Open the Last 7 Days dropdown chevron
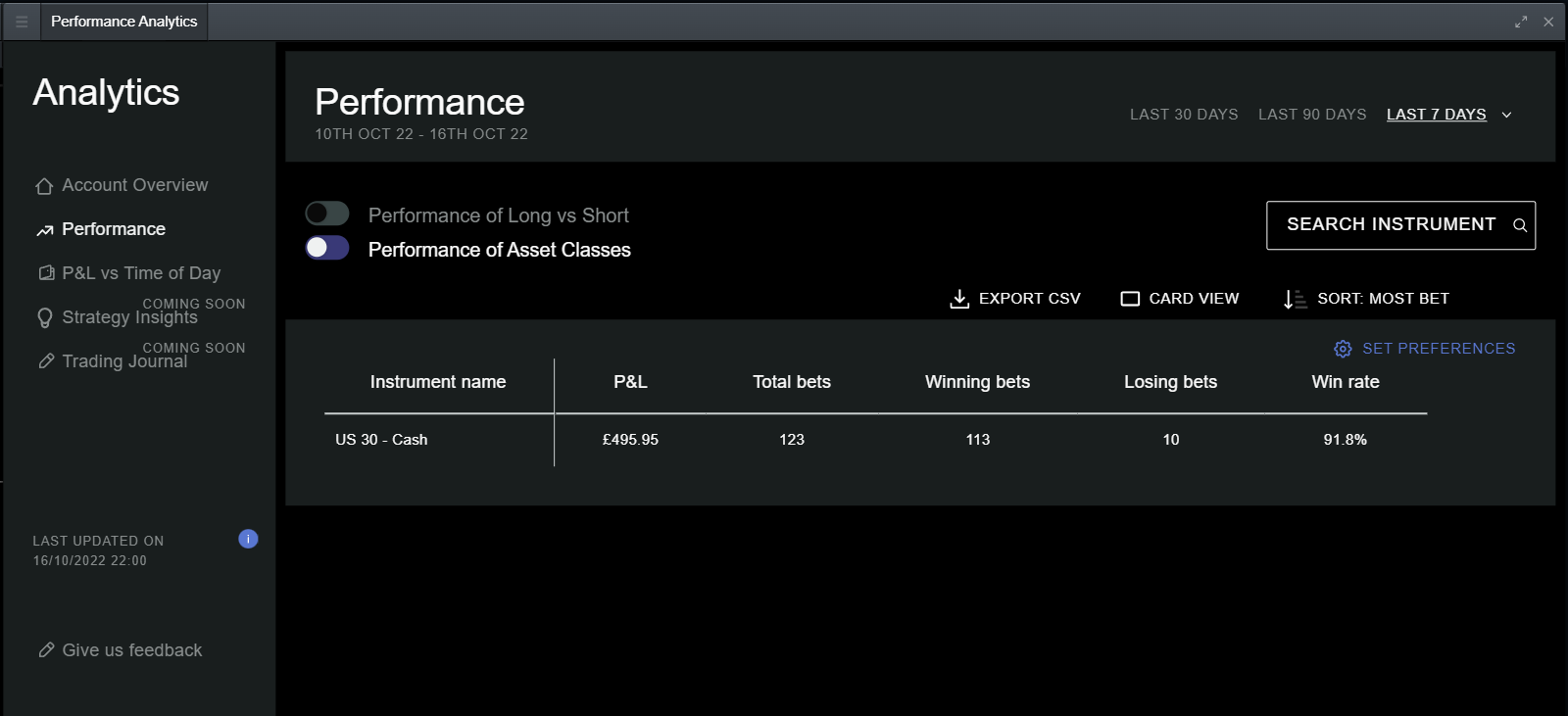 point(1506,115)
